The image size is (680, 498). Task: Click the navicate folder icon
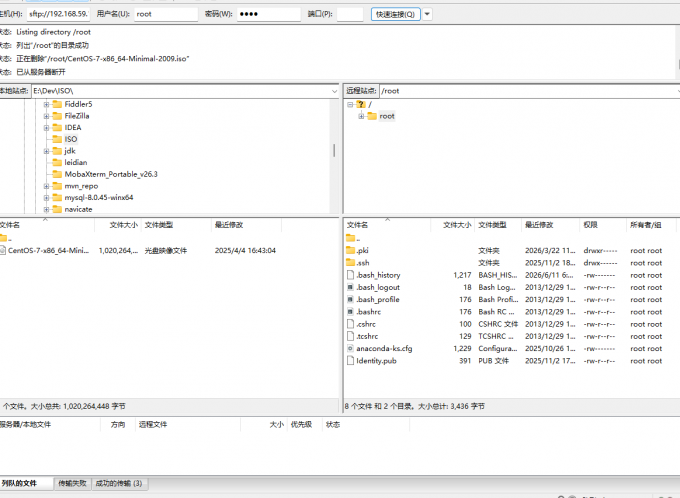[x=57, y=210]
